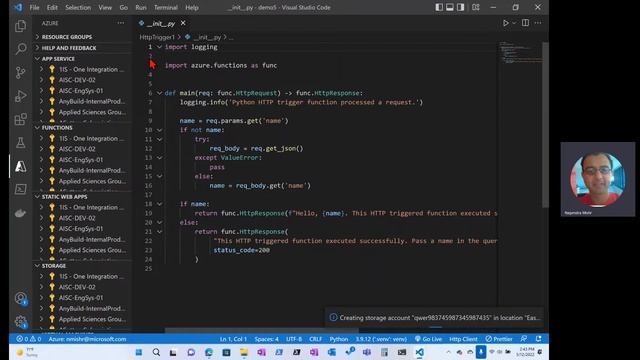This screenshot has height=360, width=640.
Task: Click Spaces: 4 indentation setting
Action: tap(267, 339)
